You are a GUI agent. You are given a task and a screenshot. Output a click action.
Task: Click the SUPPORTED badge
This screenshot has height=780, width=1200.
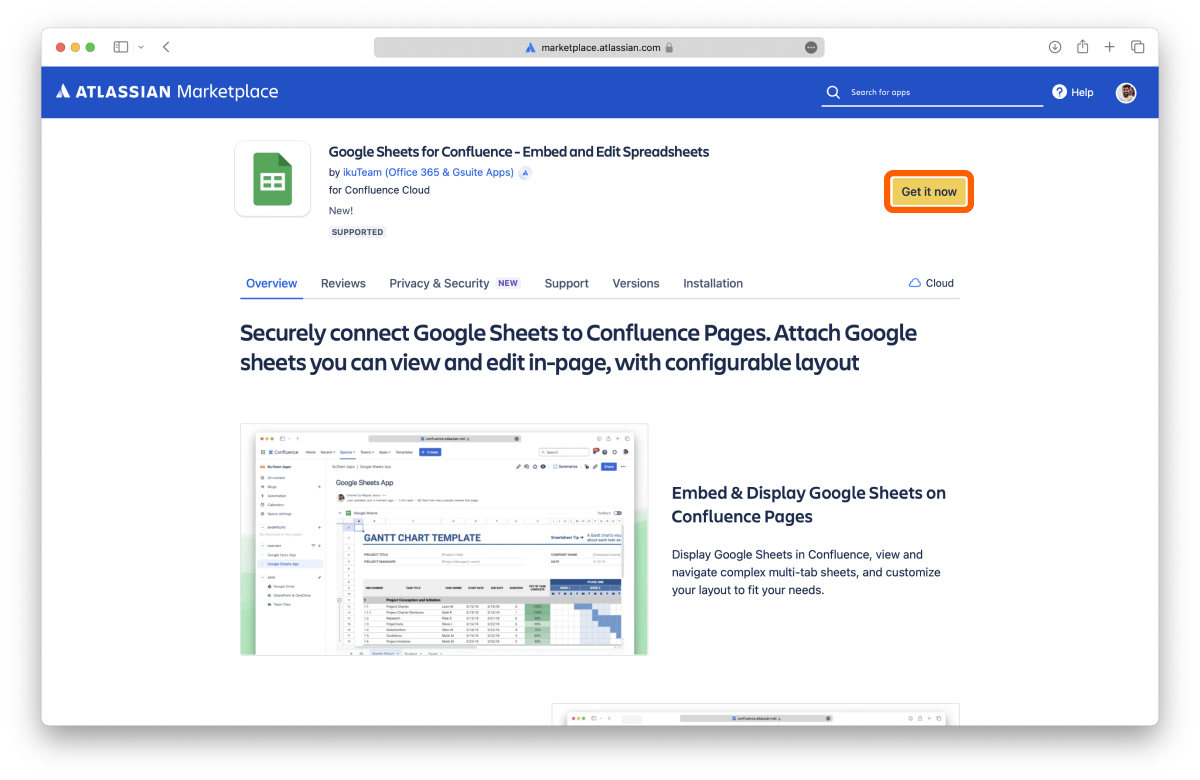(x=357, y=232)
